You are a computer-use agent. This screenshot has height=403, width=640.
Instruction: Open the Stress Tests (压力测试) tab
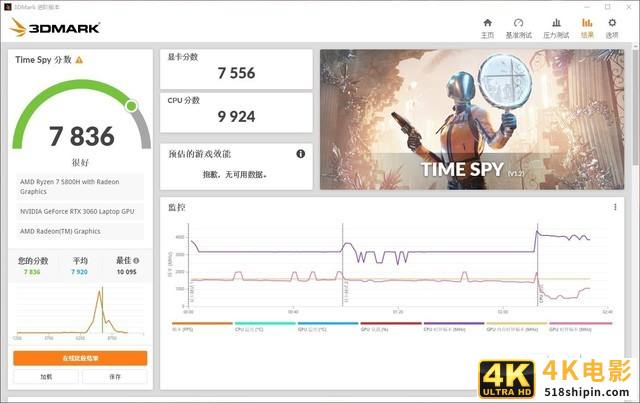click(x=556, y=28)
